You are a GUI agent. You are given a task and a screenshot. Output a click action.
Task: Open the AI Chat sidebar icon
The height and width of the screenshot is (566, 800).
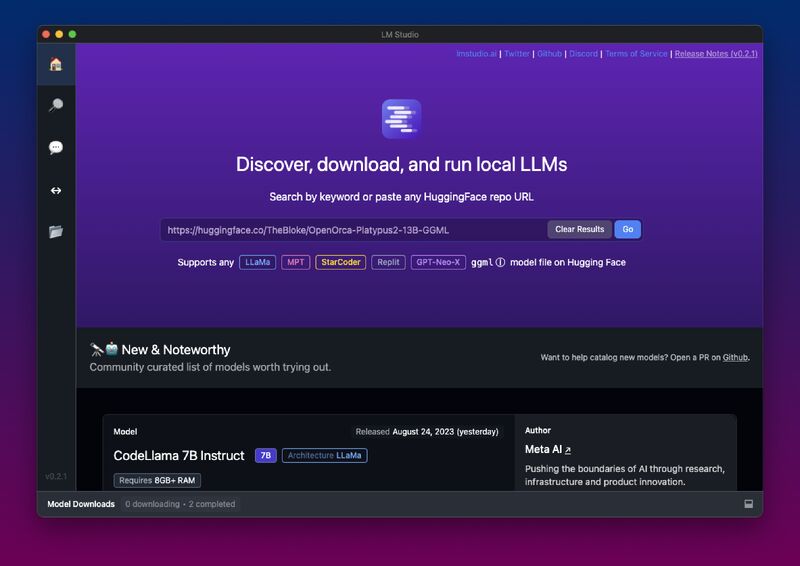click(x=56, y=147)
